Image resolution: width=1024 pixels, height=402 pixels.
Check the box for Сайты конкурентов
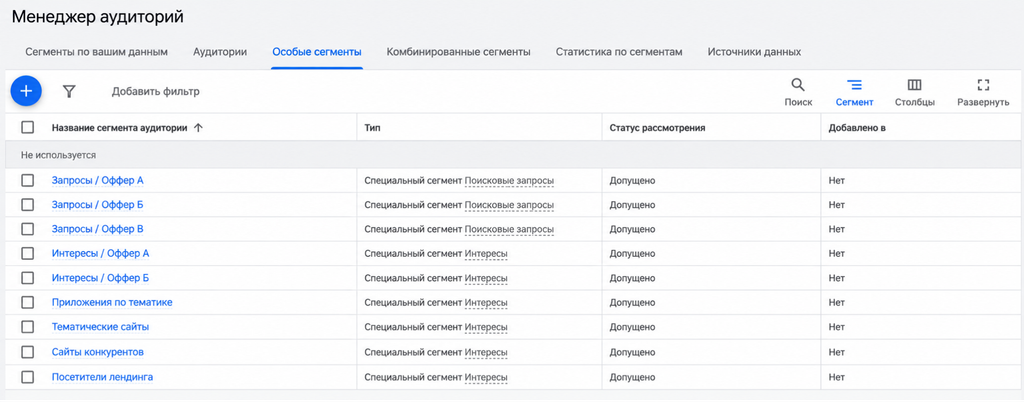pyautogui.click(x=27, y=352)
